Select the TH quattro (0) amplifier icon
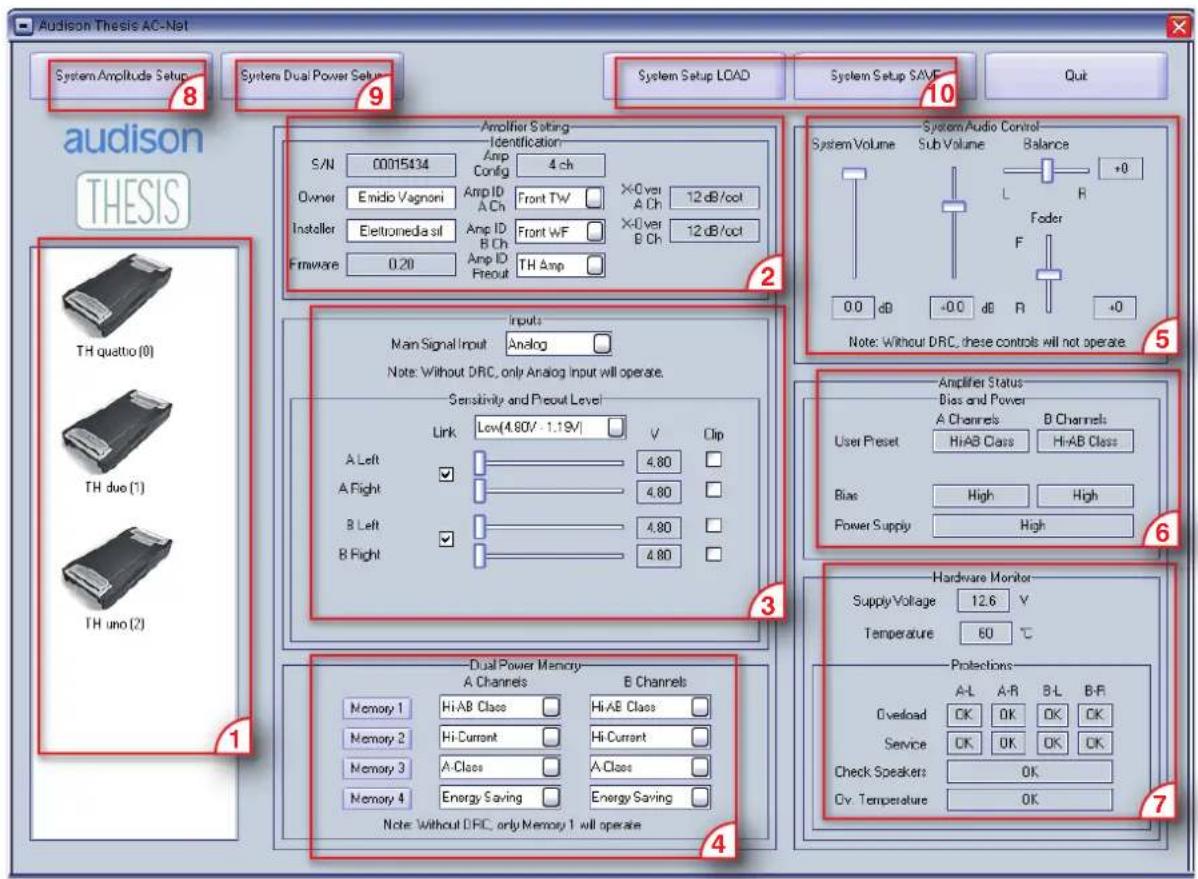Screen dimensions: 1198x879 pyautogui.click(x=117, y=294)
